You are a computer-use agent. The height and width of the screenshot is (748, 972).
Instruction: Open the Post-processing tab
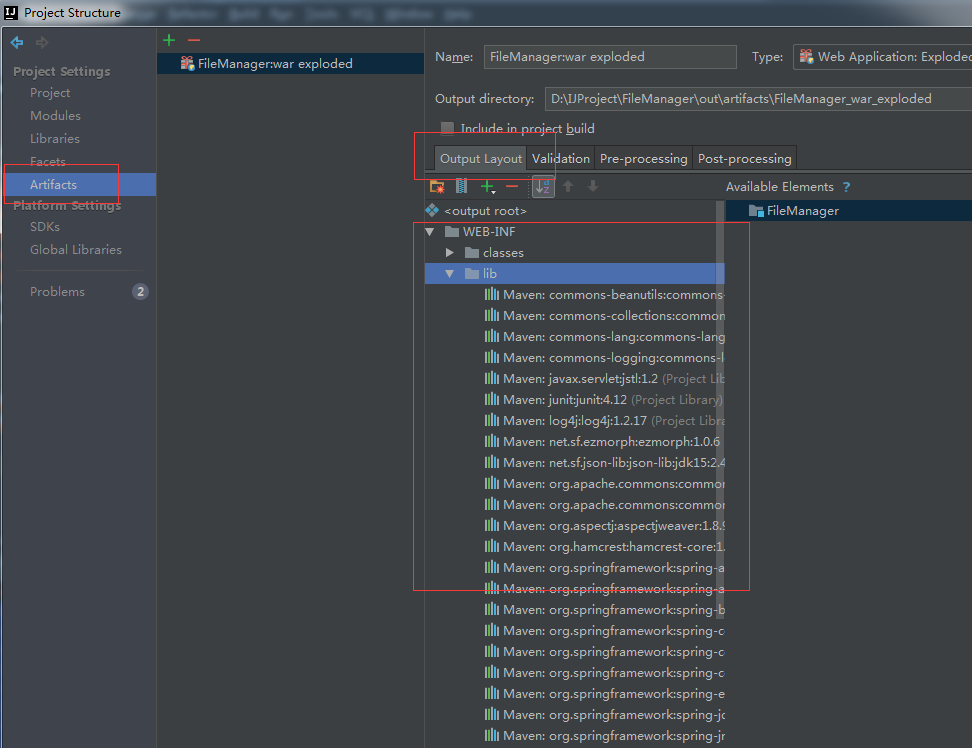point(744,158)
